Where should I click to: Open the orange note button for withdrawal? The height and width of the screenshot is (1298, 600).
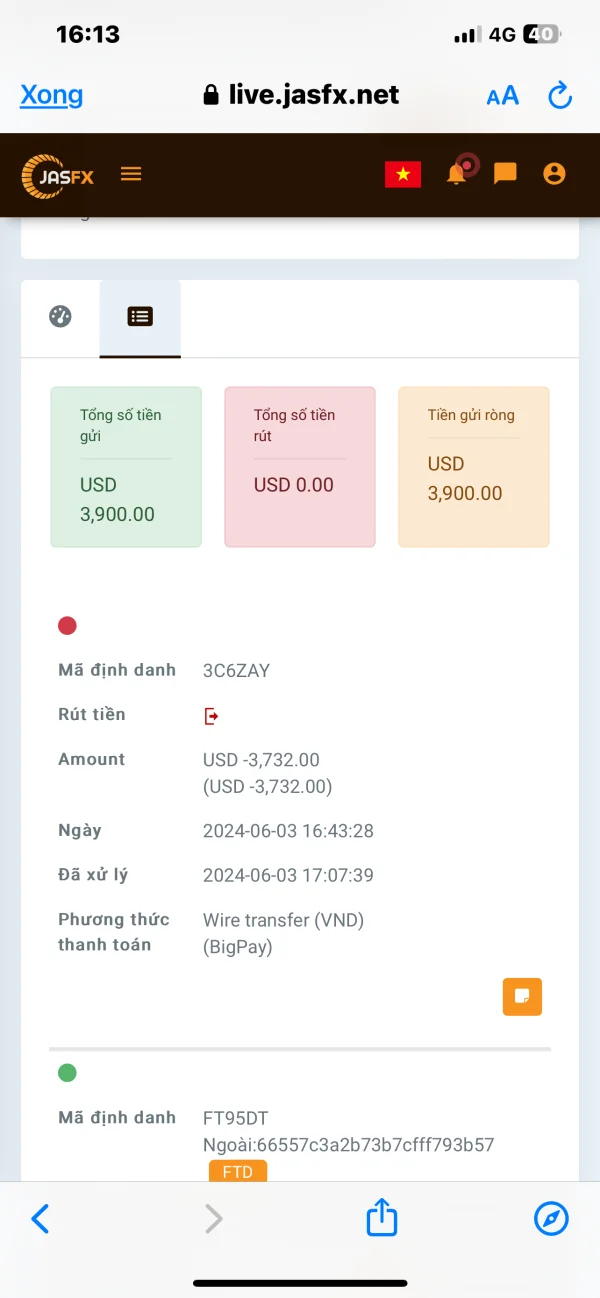tap(521, 996)
